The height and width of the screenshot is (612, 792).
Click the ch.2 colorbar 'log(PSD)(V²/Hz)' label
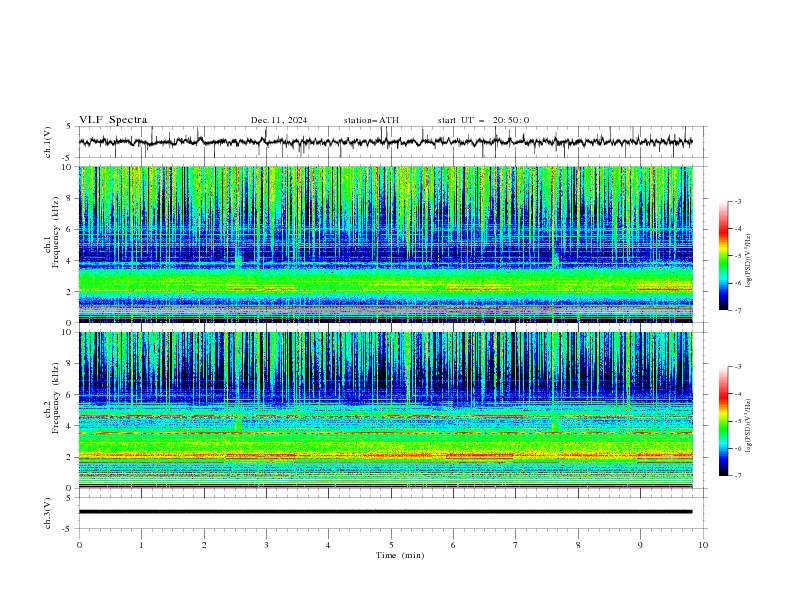749,426
